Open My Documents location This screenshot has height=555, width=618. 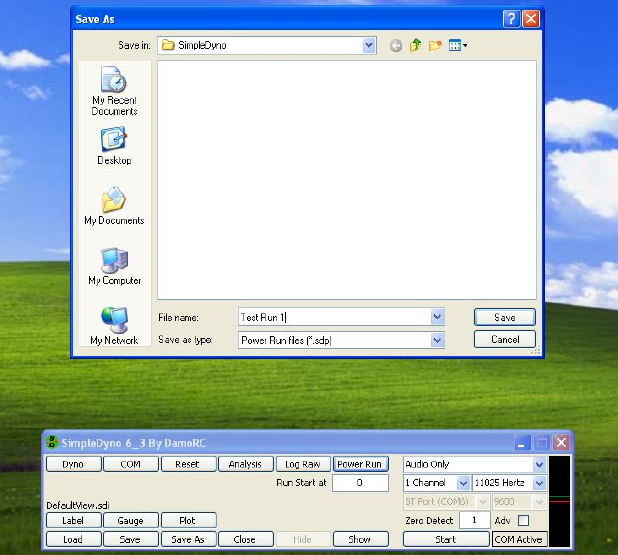coord(114,205)
